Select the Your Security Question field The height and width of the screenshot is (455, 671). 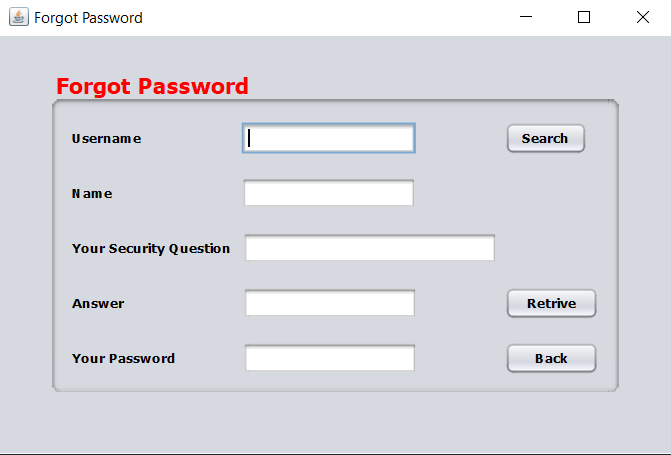pyautogui.click(x=370, y=248)
